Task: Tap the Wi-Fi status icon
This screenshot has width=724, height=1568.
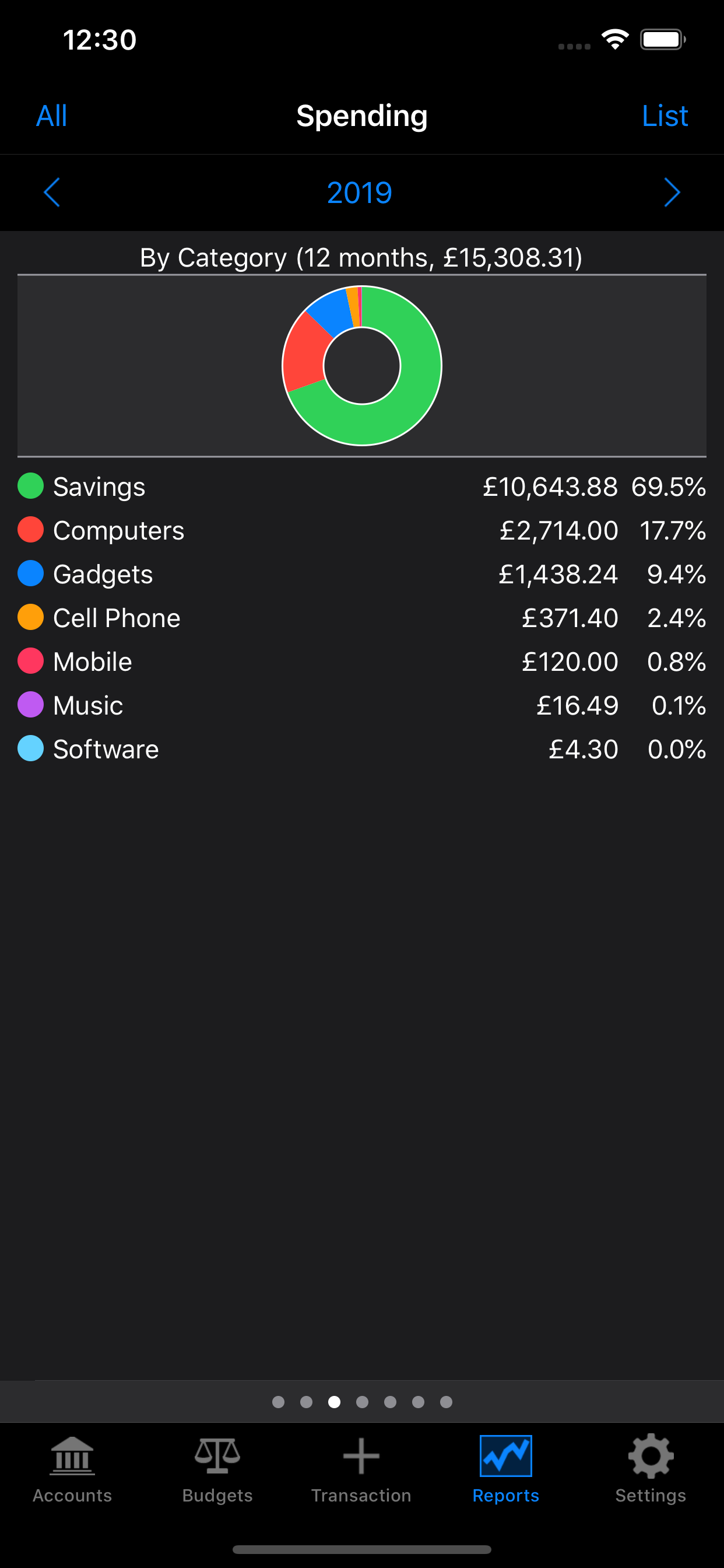Action: (x=615, y=40)
